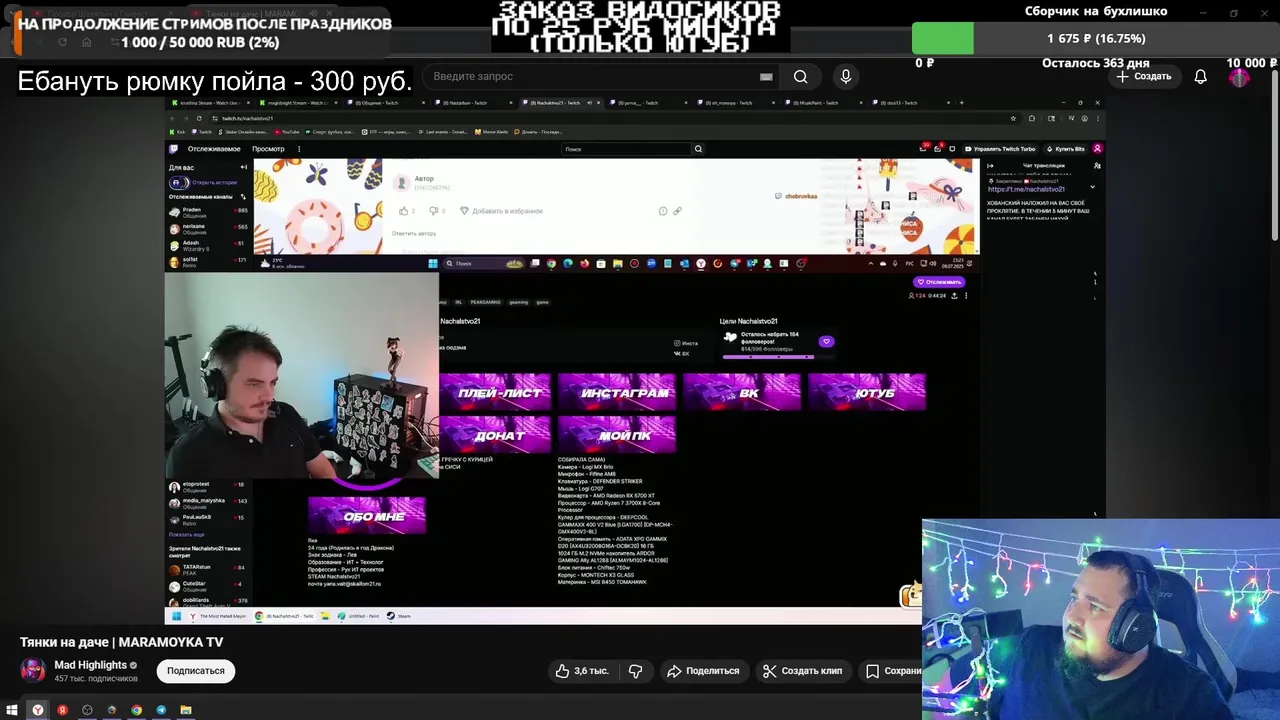The image size is (1280, 720).
Task: Collapse the Twitch chat panel arrow
Action: 991,166
